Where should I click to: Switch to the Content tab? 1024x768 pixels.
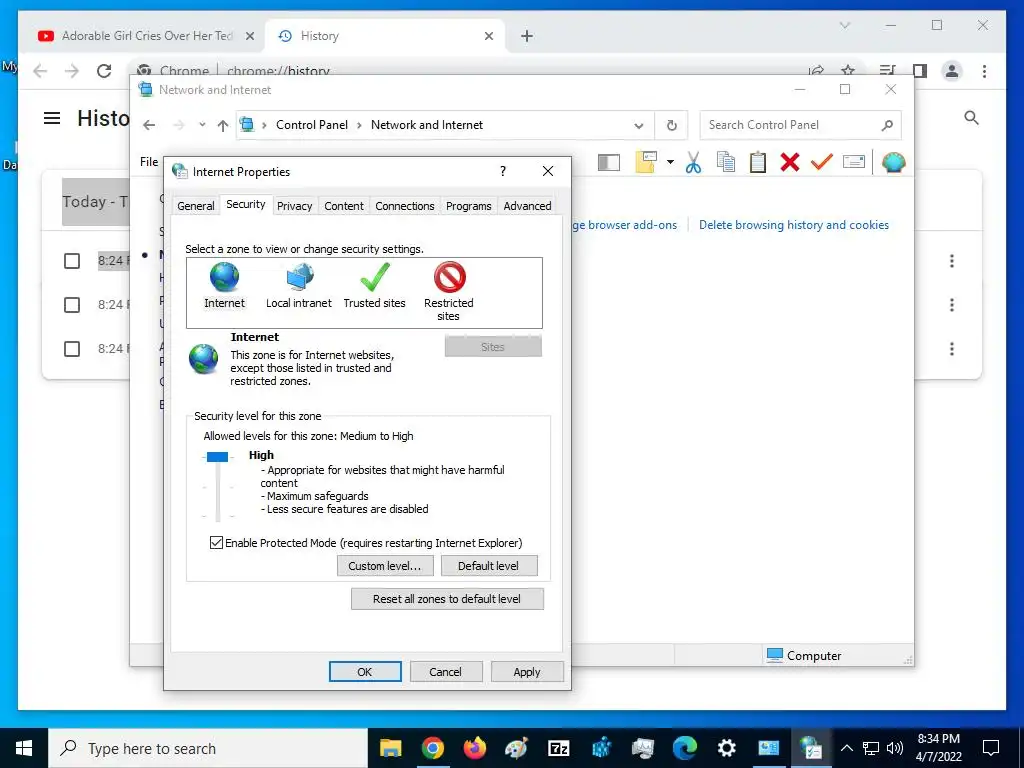tap(344, 206)
